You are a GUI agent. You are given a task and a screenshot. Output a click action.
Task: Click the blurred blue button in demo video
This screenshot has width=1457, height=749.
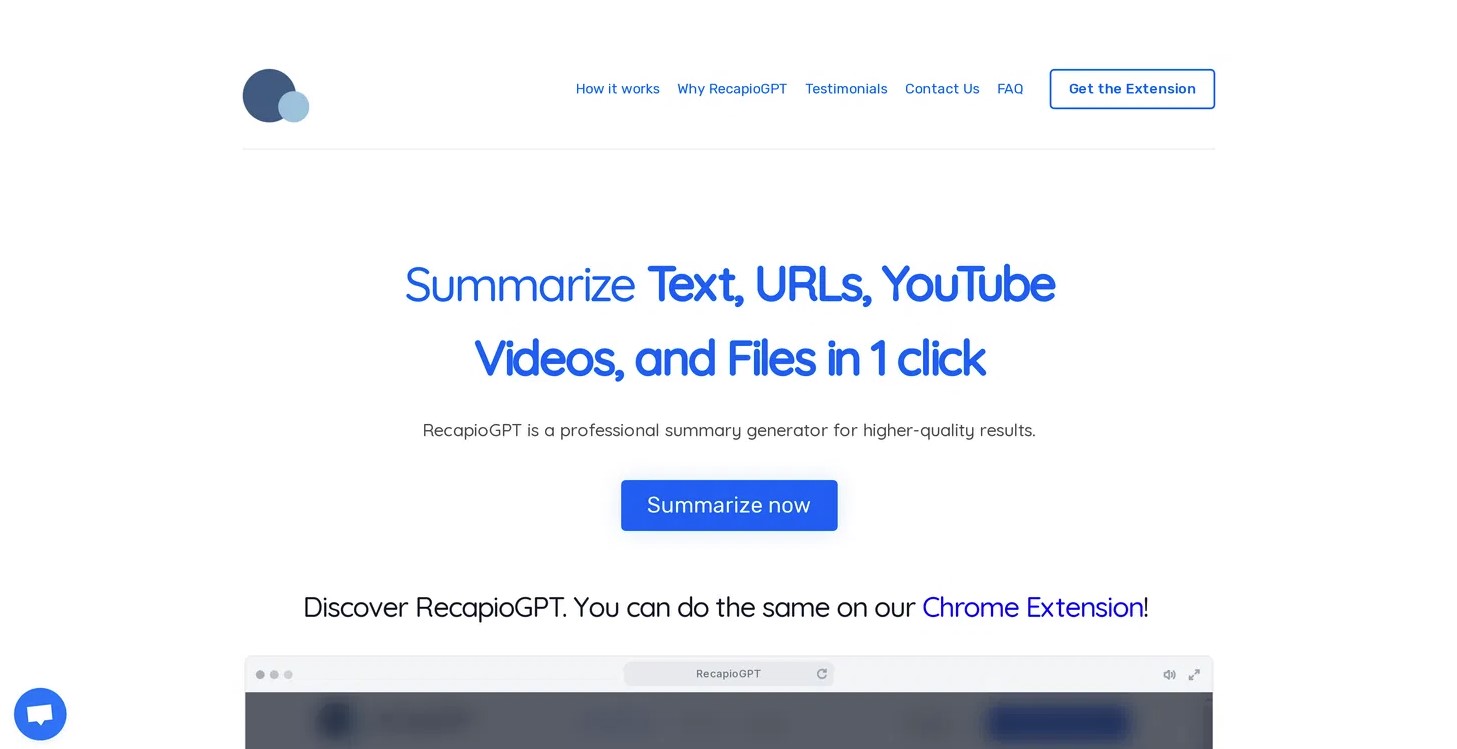click(x=1058, y=722)
